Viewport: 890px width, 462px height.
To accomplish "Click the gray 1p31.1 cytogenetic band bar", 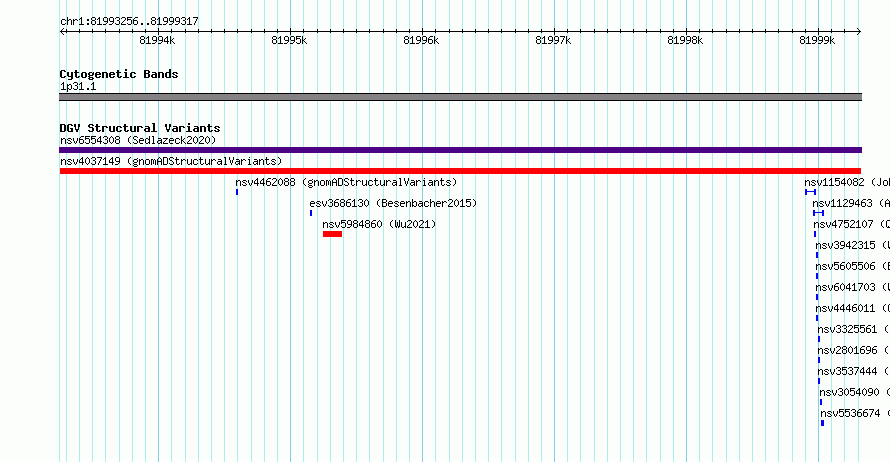I will pos(460,97).
